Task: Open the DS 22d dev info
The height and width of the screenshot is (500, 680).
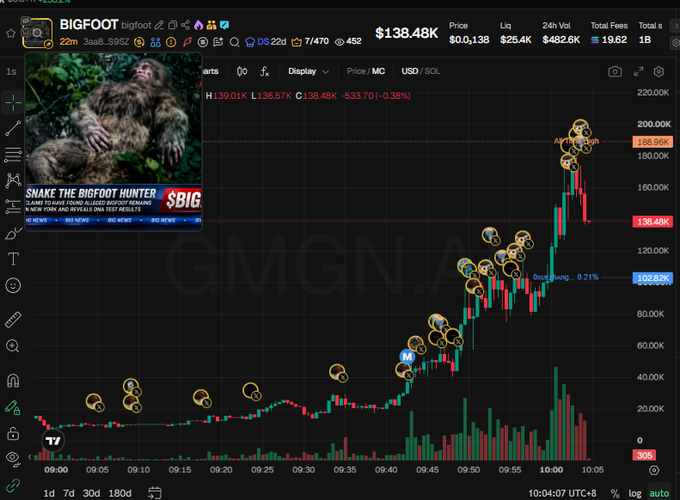Action: (266, 42)
